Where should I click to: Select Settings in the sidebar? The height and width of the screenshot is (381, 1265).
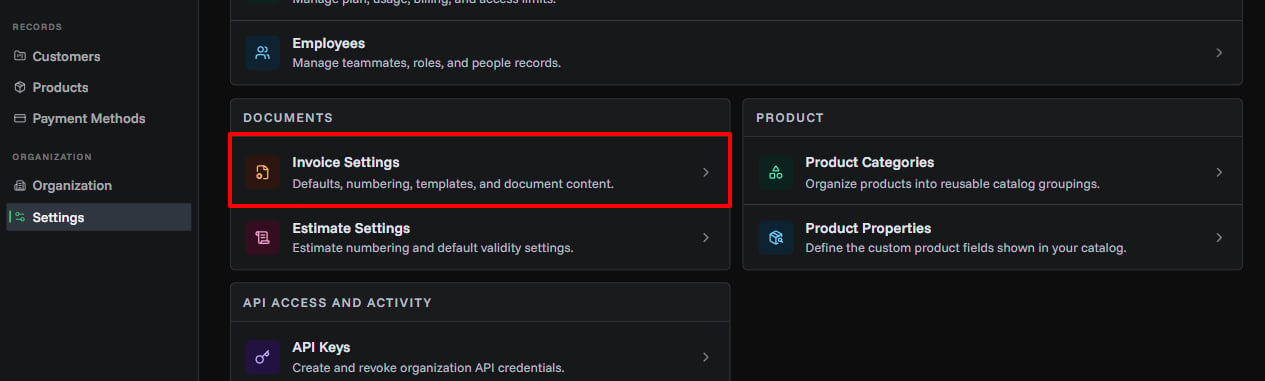(98, 217)
